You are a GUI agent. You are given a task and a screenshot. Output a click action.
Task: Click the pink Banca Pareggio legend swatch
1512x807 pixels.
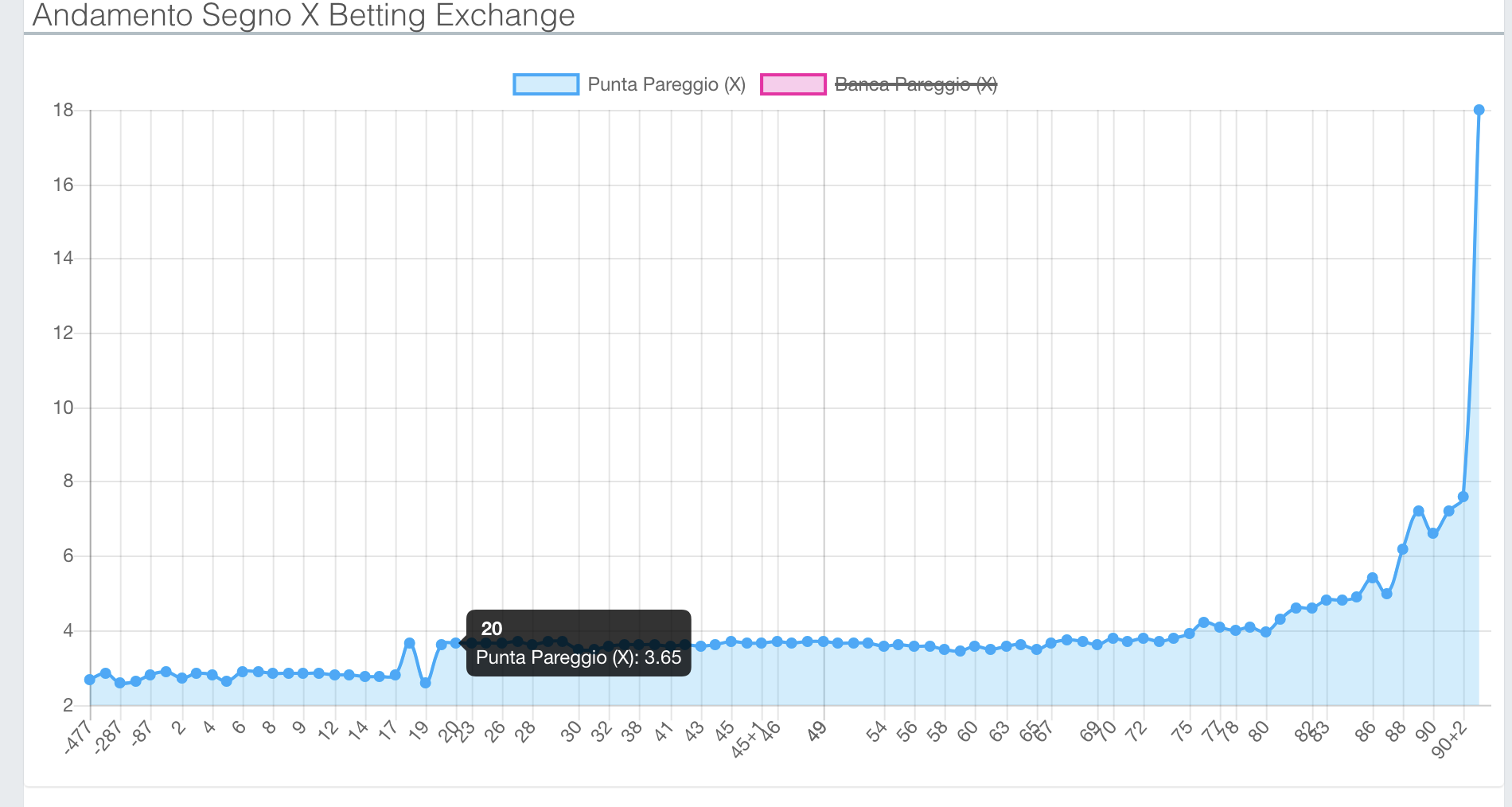tap(793, 84)
